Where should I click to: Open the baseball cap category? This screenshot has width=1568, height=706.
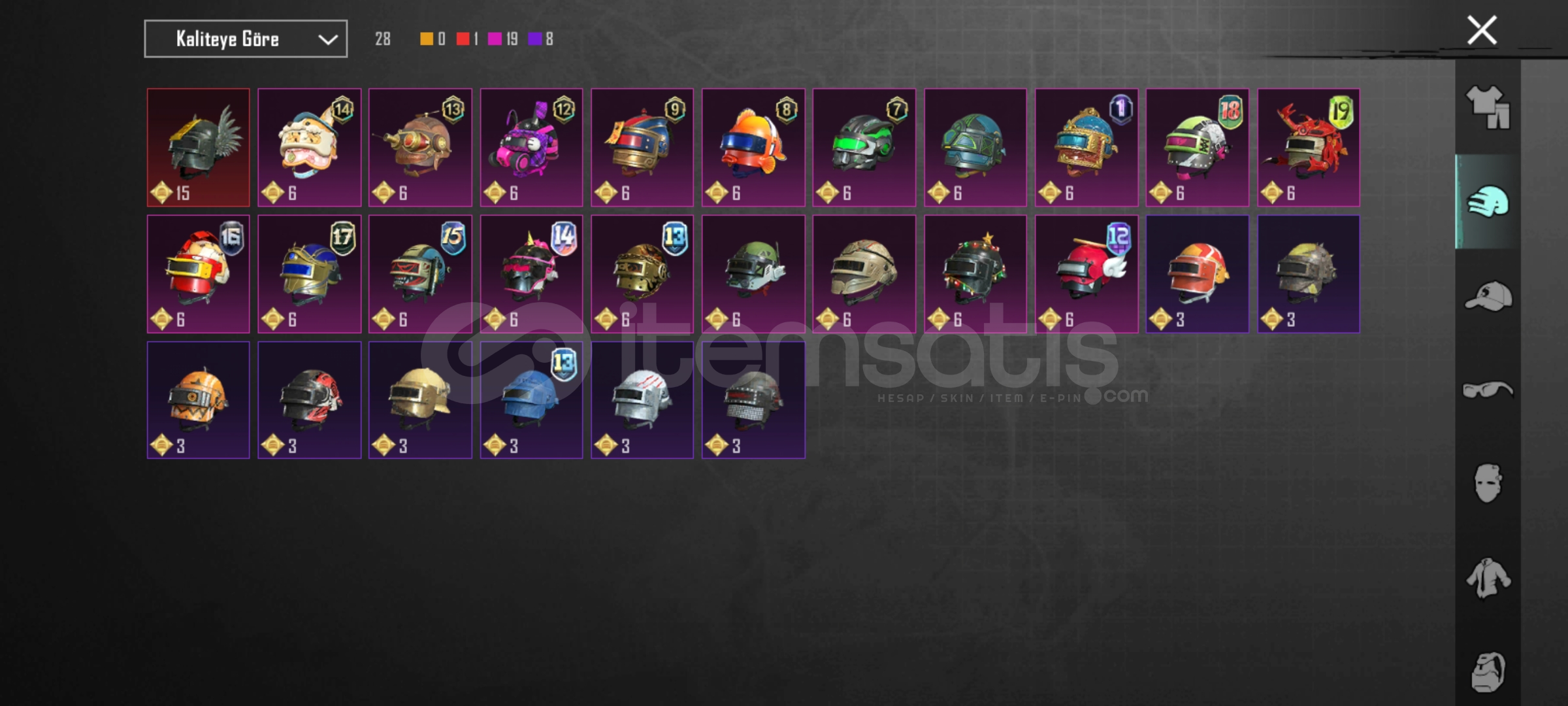(1488, 295)
